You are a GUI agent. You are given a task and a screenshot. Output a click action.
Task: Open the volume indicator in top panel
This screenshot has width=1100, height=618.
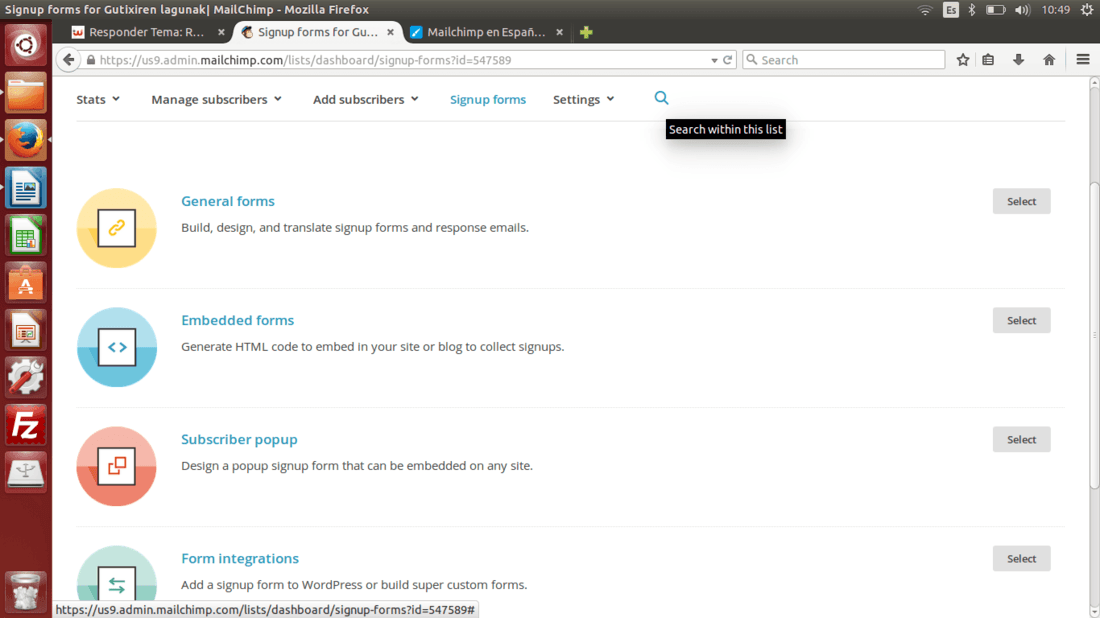1022,10
